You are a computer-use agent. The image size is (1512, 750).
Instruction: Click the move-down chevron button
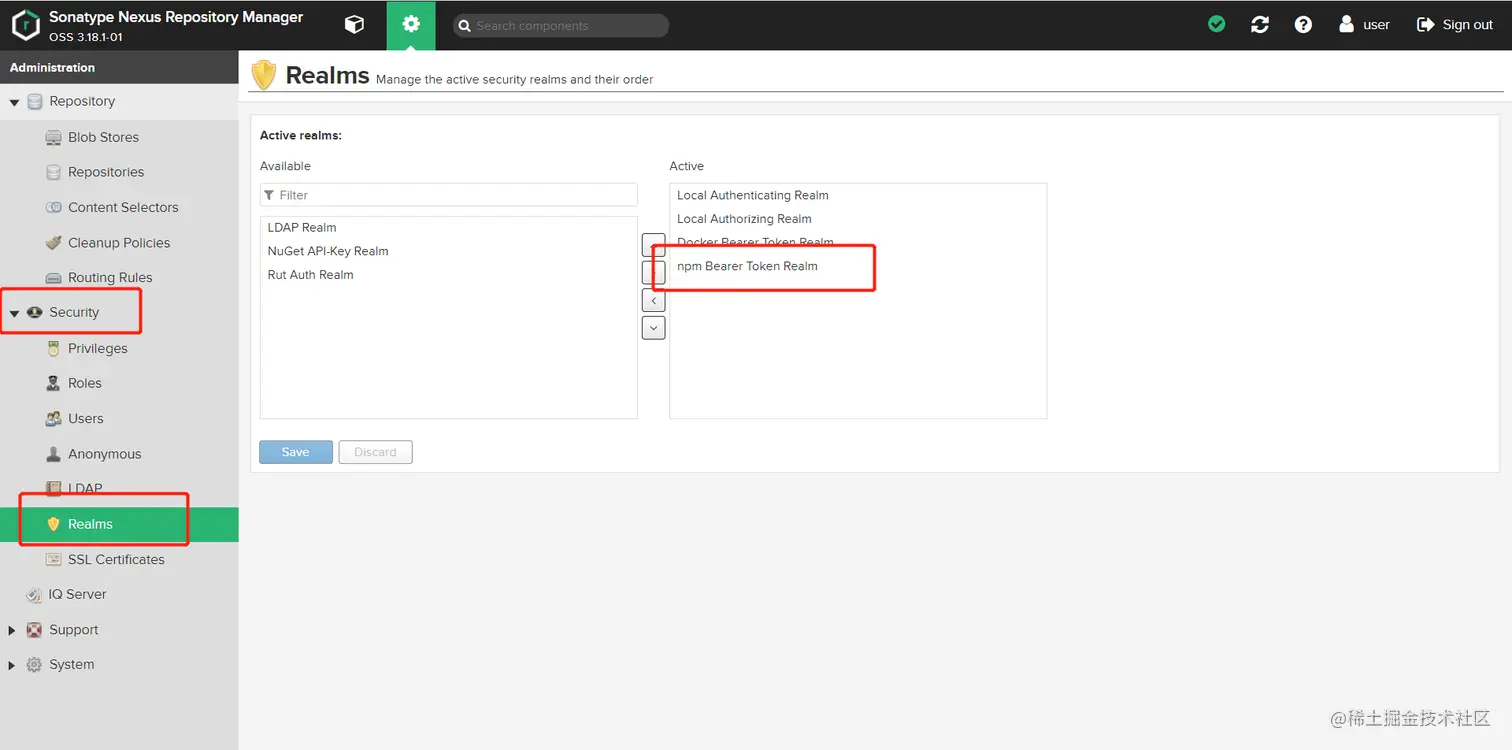click(x=654, y=327)
